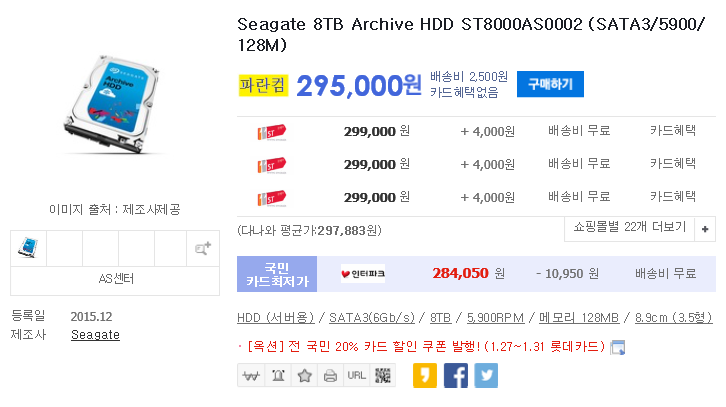Share on Facebook
The width and height of the screenshot is (726, 407).
point(456,376)
